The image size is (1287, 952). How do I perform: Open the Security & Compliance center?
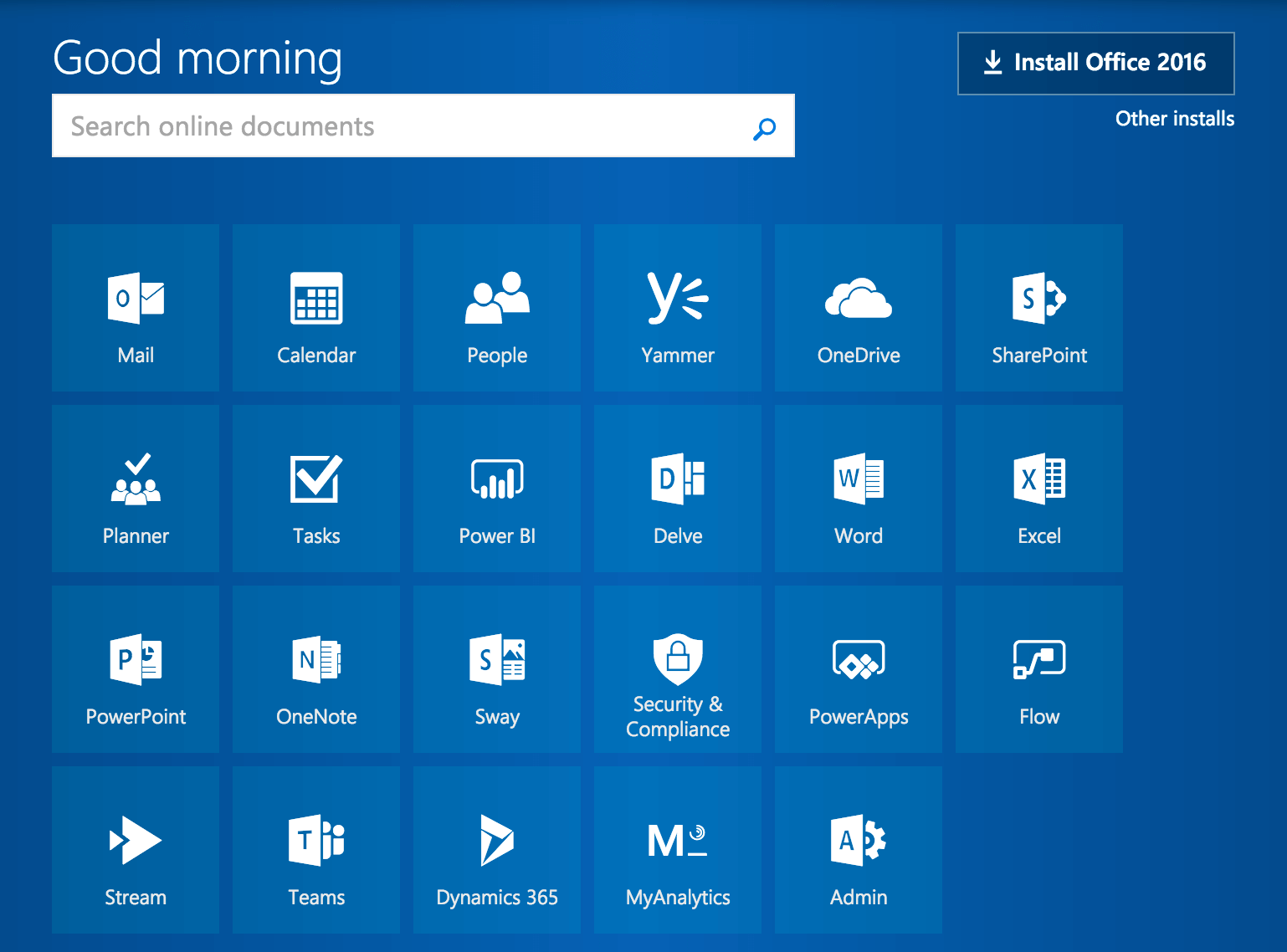(677, 669)
